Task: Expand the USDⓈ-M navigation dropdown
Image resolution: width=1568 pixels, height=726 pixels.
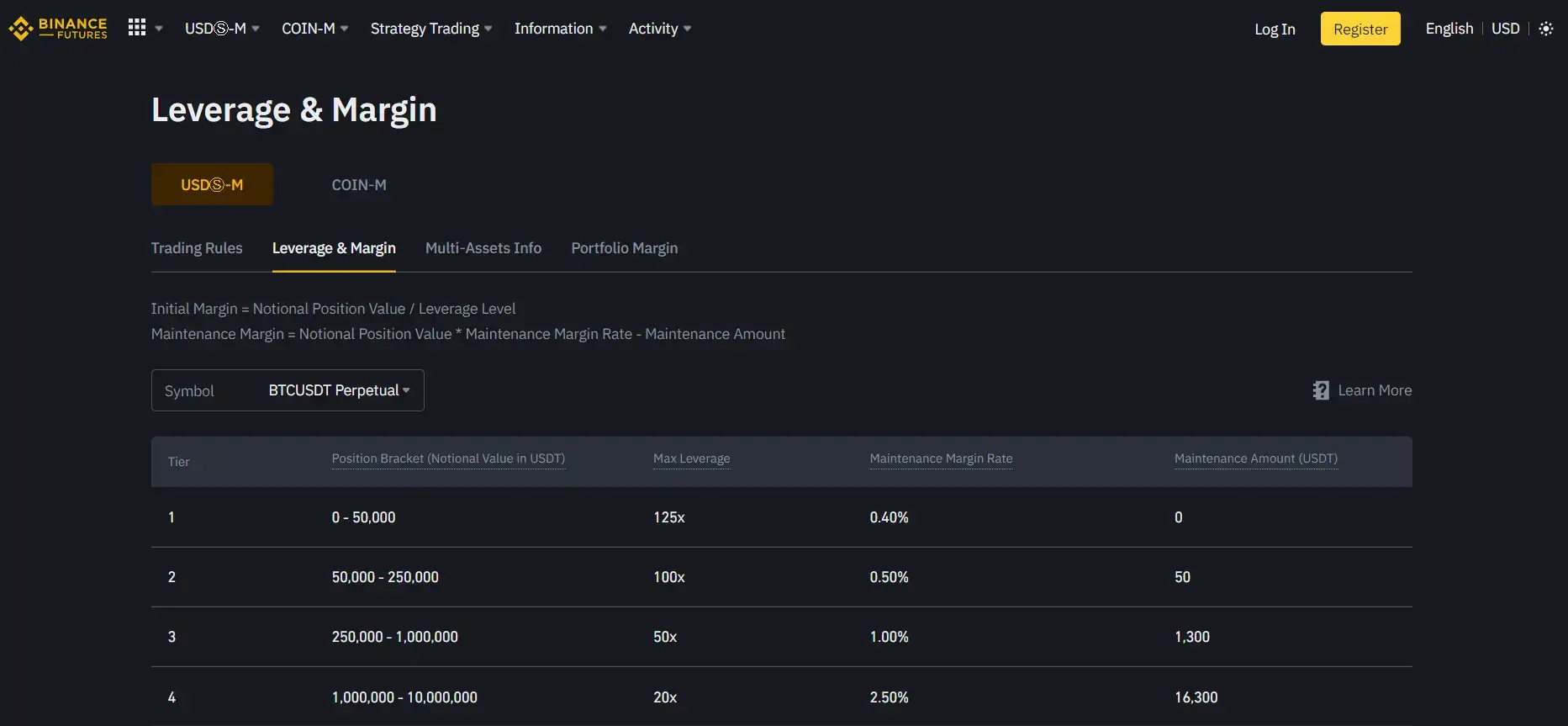Action: 222,29
